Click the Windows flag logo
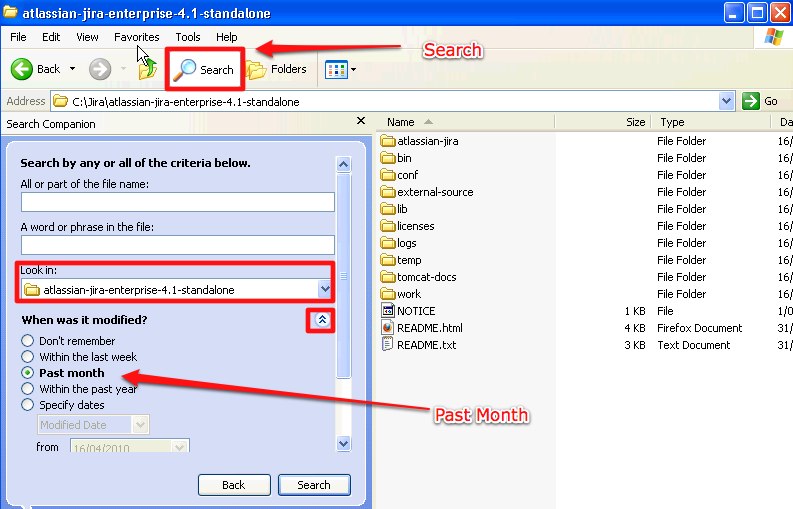 774,37
